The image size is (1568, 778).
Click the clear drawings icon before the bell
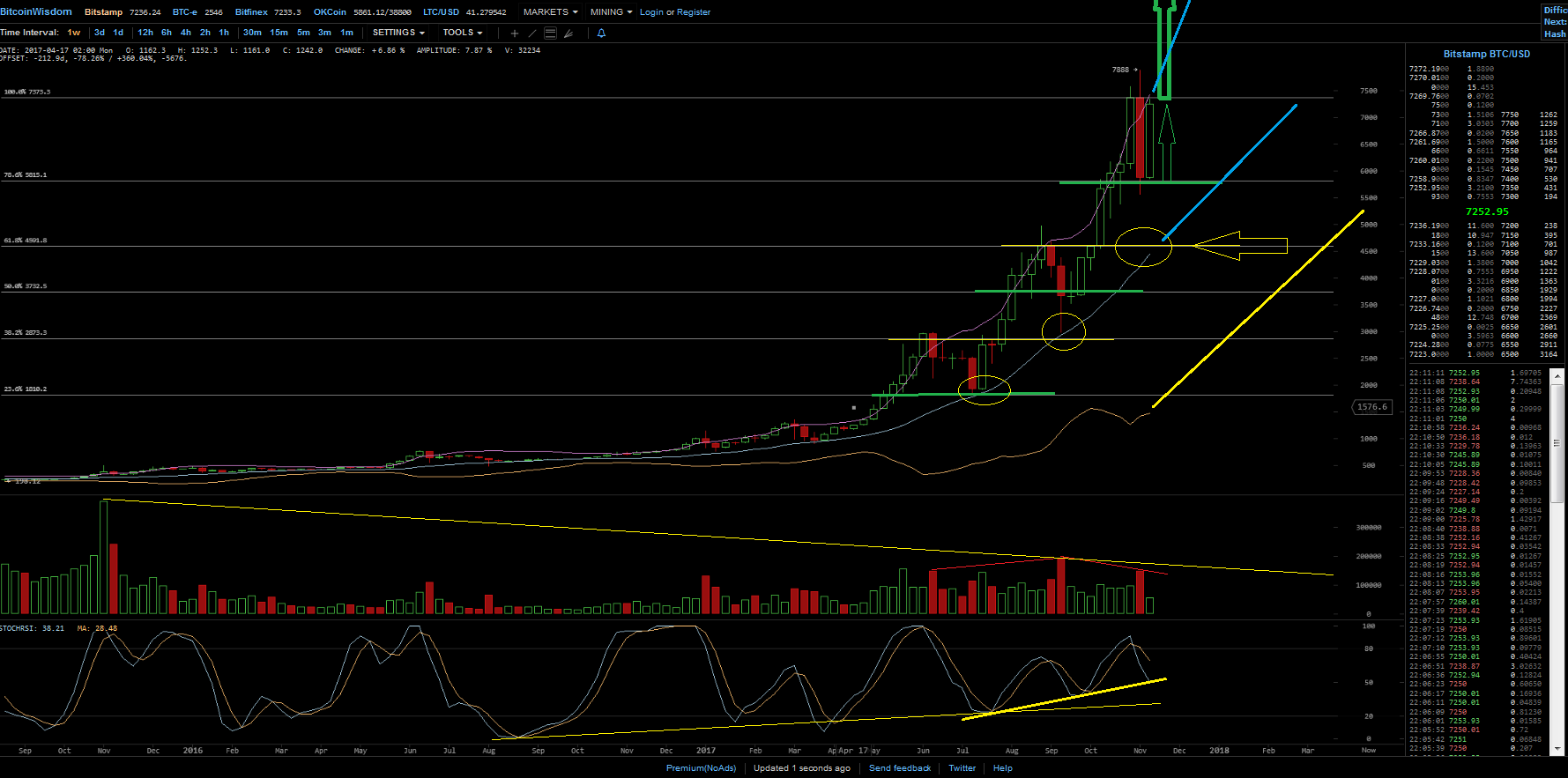568,33
